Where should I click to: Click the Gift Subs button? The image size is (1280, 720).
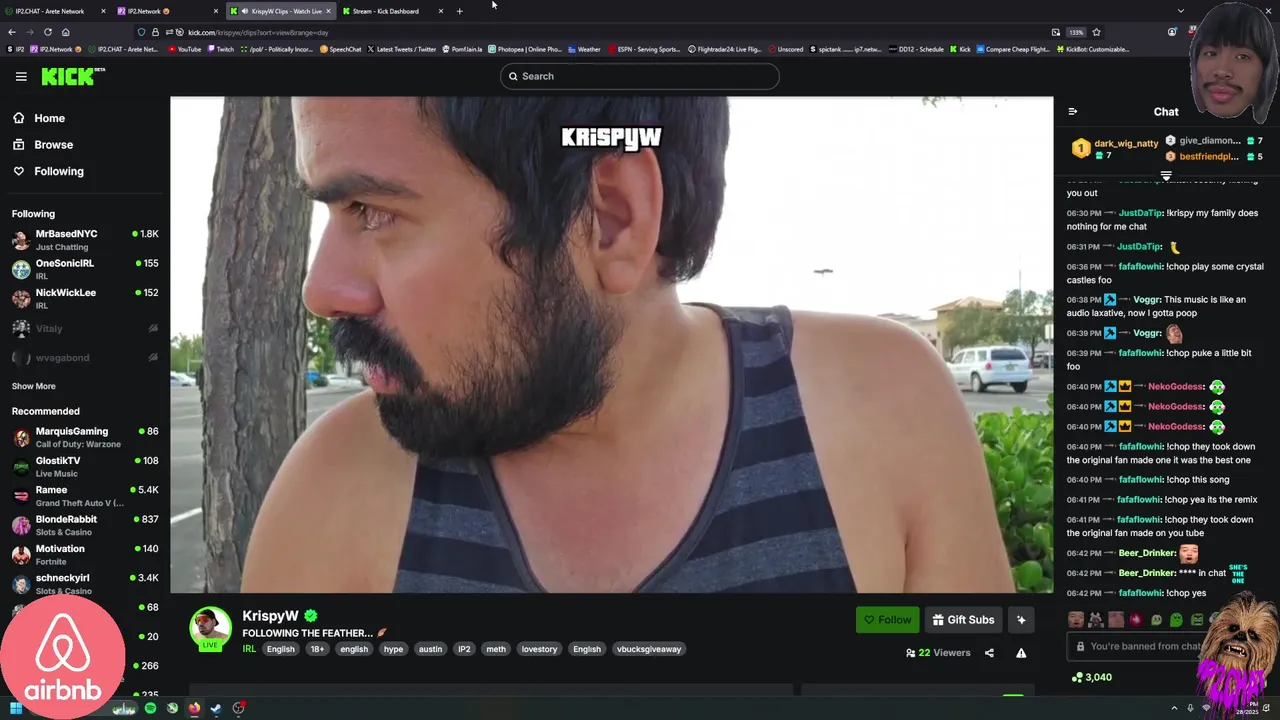[x=963, y=620]
